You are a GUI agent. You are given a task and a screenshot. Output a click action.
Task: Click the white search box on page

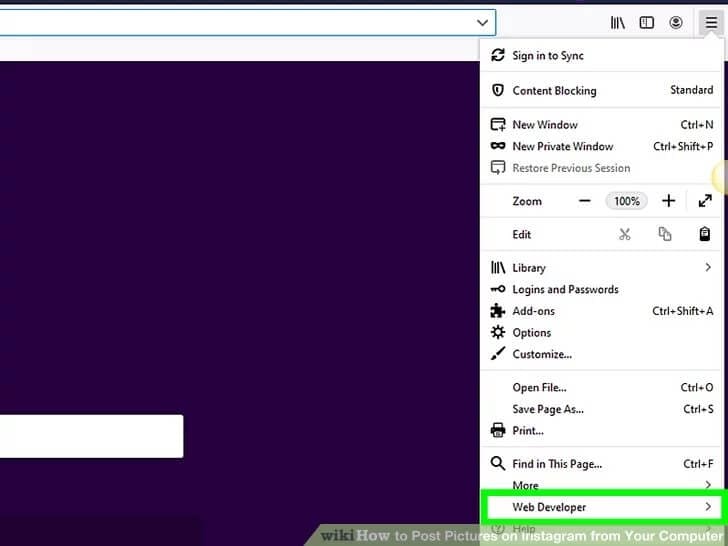(x=91, y=436)
